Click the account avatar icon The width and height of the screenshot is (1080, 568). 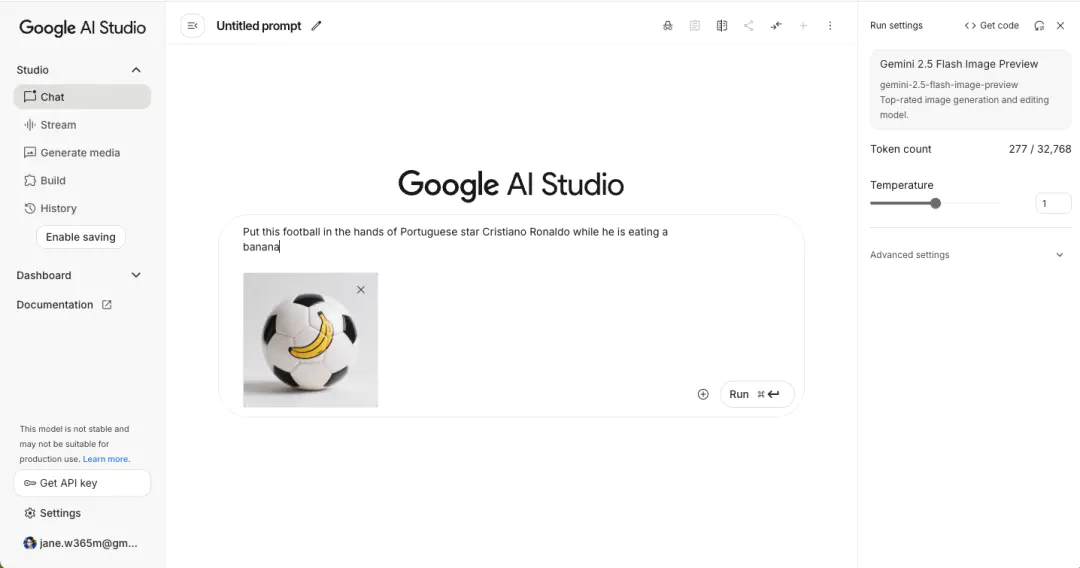(x=30, y=543)
